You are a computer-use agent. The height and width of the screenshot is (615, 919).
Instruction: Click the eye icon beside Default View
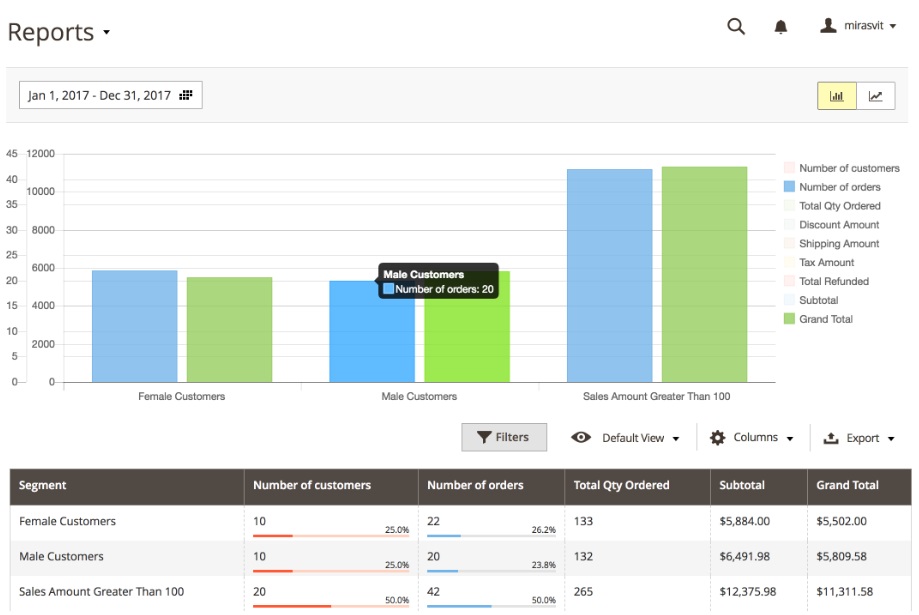click(581, 438)
